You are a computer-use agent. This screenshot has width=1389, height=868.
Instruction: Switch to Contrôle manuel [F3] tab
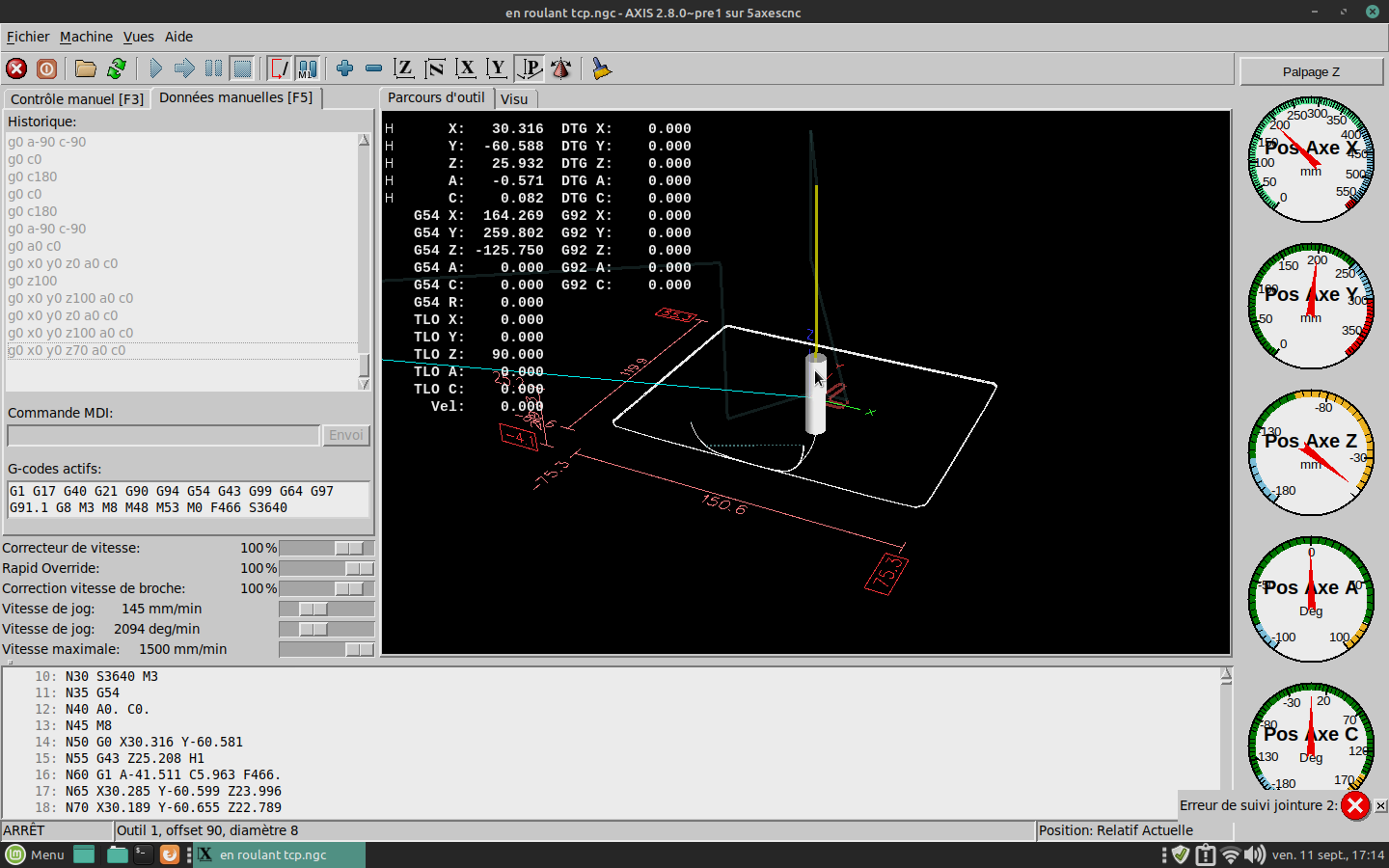click(77, 99)
